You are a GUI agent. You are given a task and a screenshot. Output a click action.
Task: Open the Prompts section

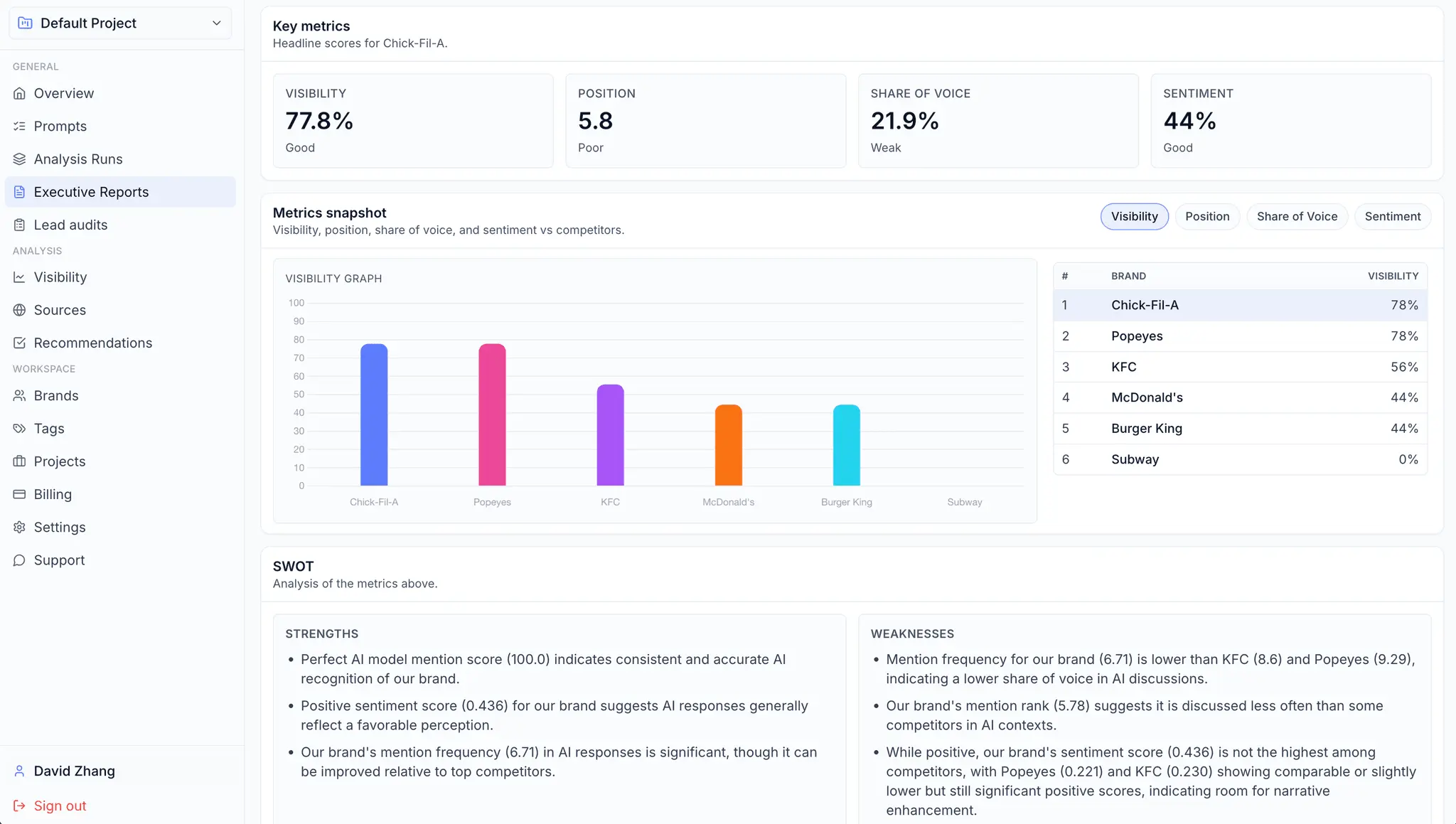coord(60,127)
